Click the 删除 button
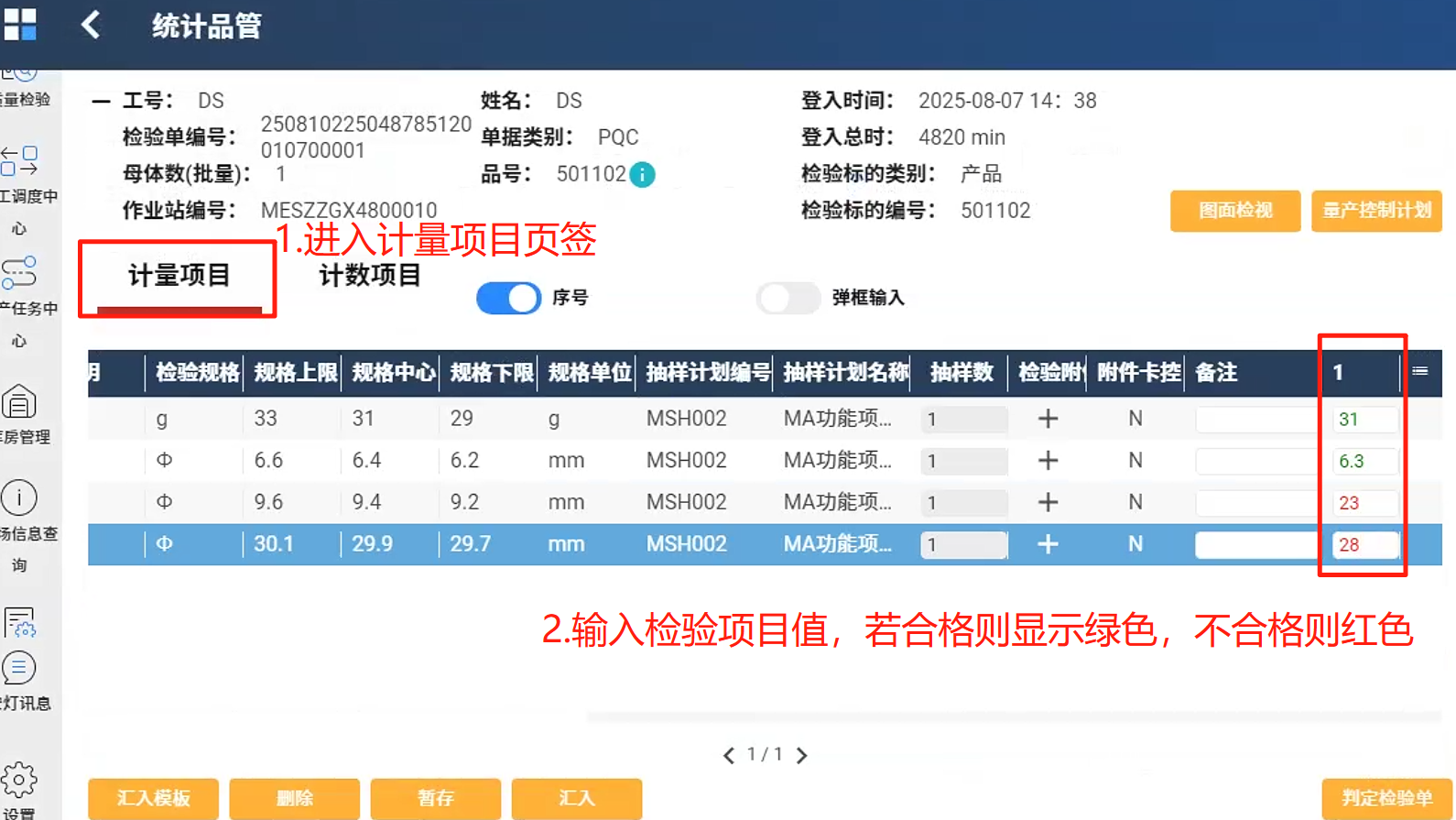 pos(294,798)
